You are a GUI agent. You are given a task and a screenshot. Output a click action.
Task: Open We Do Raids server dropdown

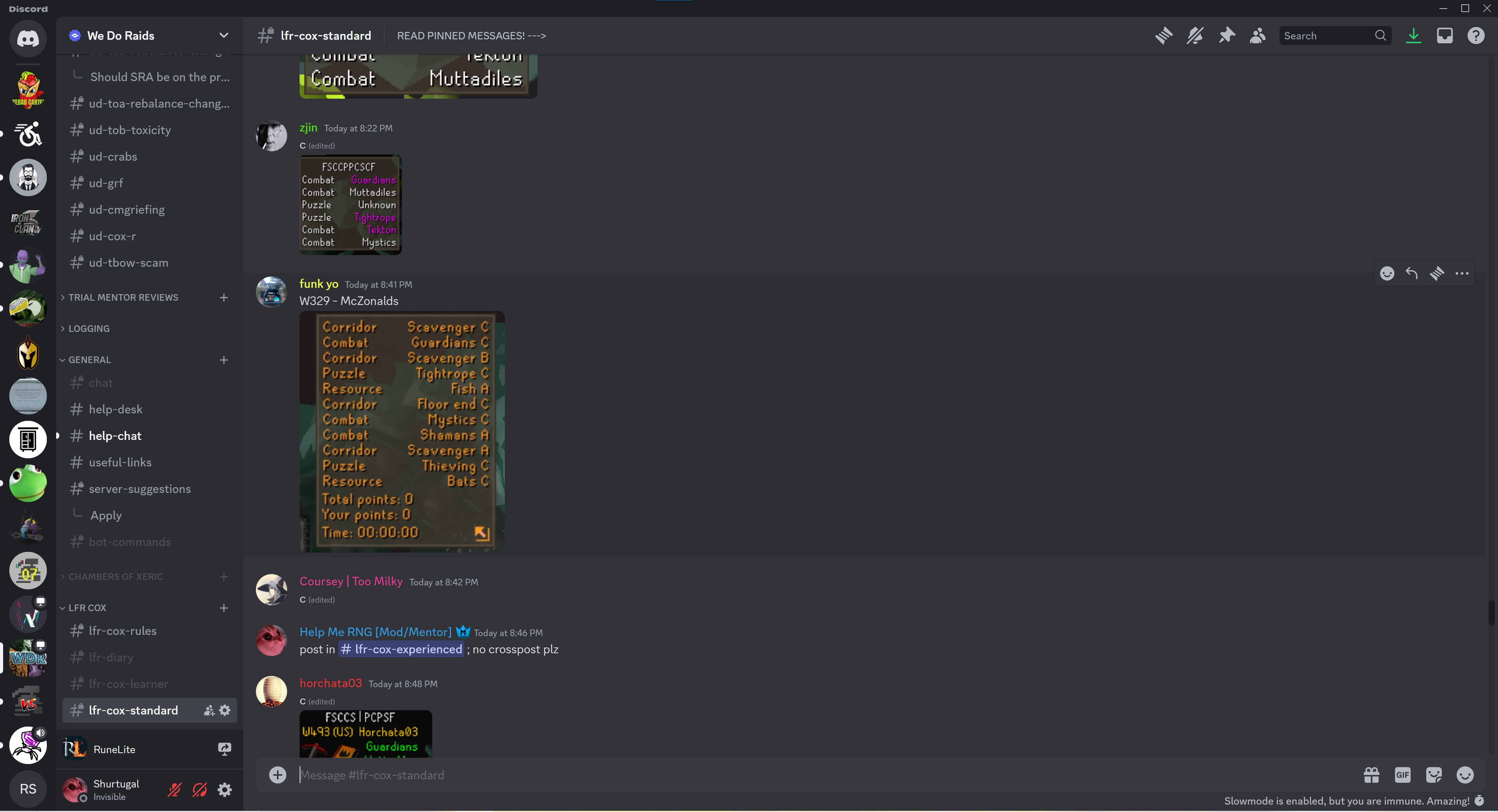223,35
